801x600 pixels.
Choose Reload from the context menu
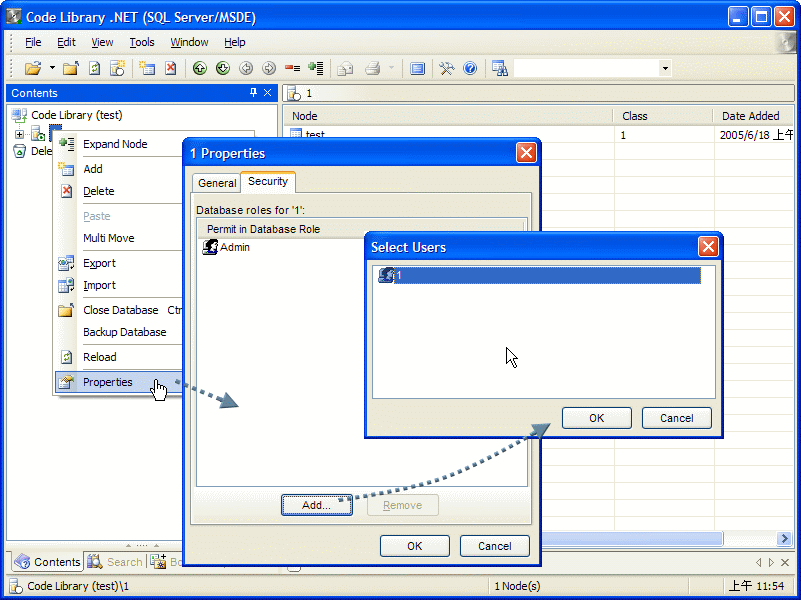tap(119, 357)
